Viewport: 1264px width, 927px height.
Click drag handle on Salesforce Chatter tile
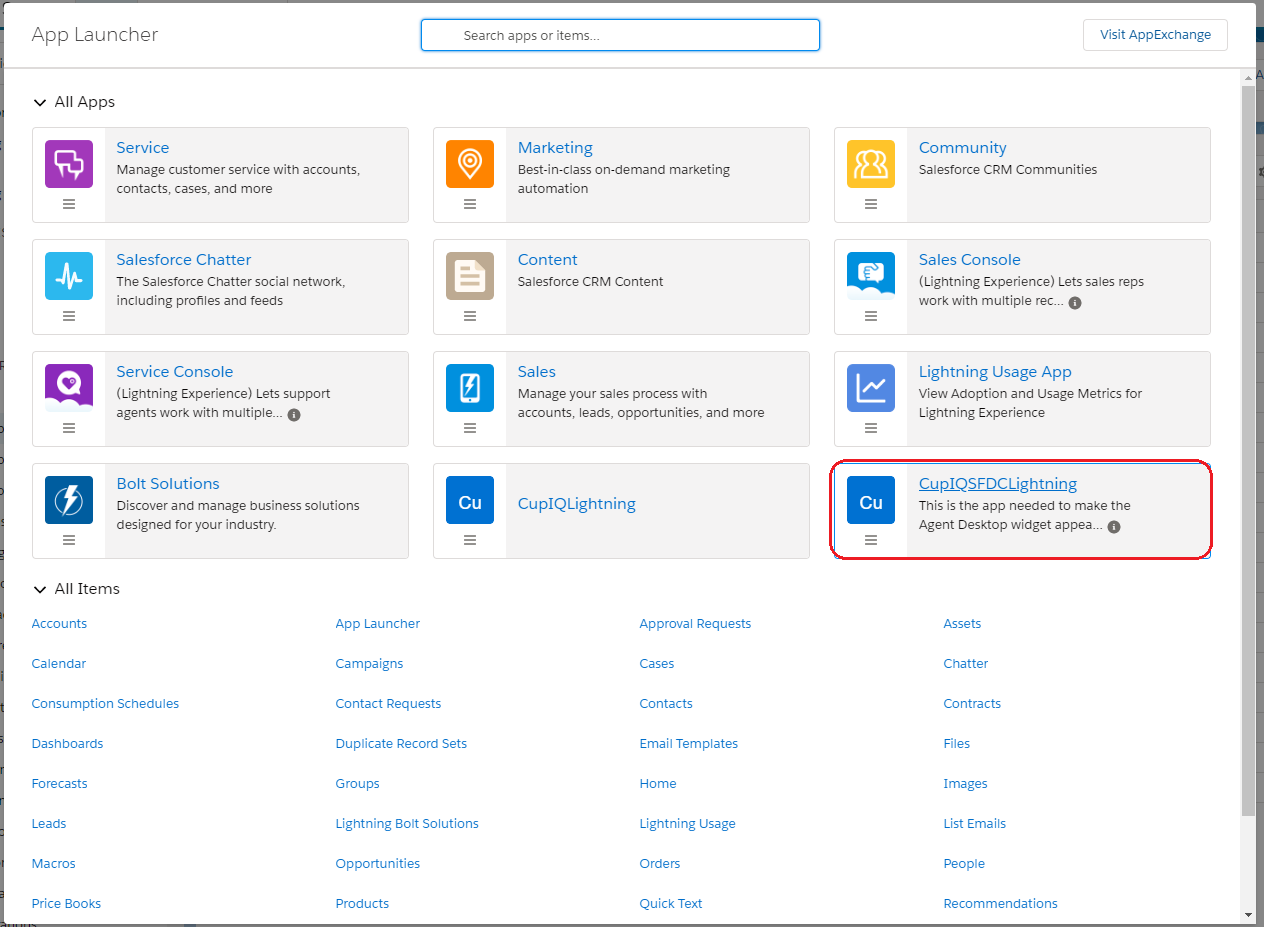[69, 316]
